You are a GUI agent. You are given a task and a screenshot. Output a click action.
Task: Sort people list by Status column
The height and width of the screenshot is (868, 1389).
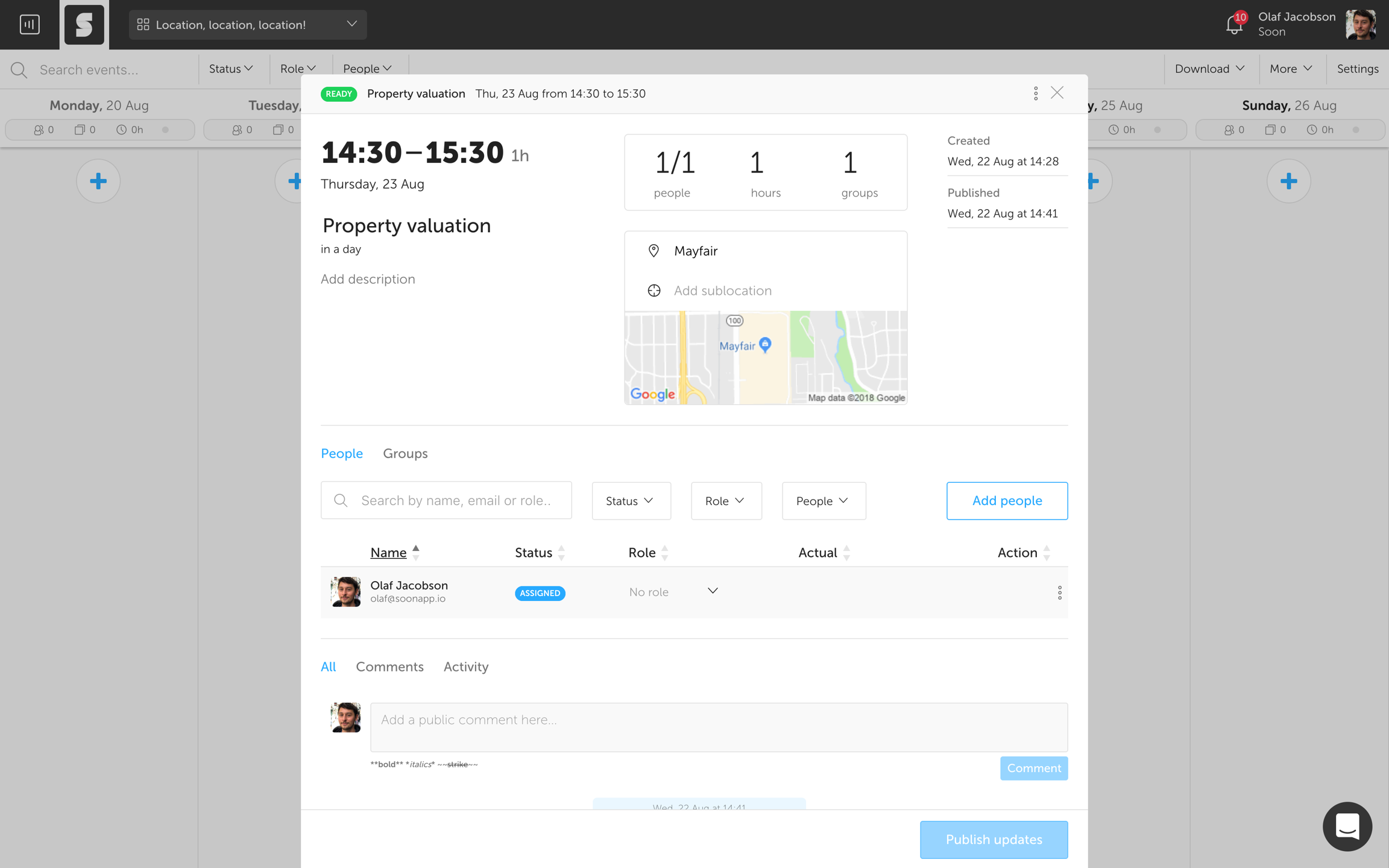(x=534, y=553)
